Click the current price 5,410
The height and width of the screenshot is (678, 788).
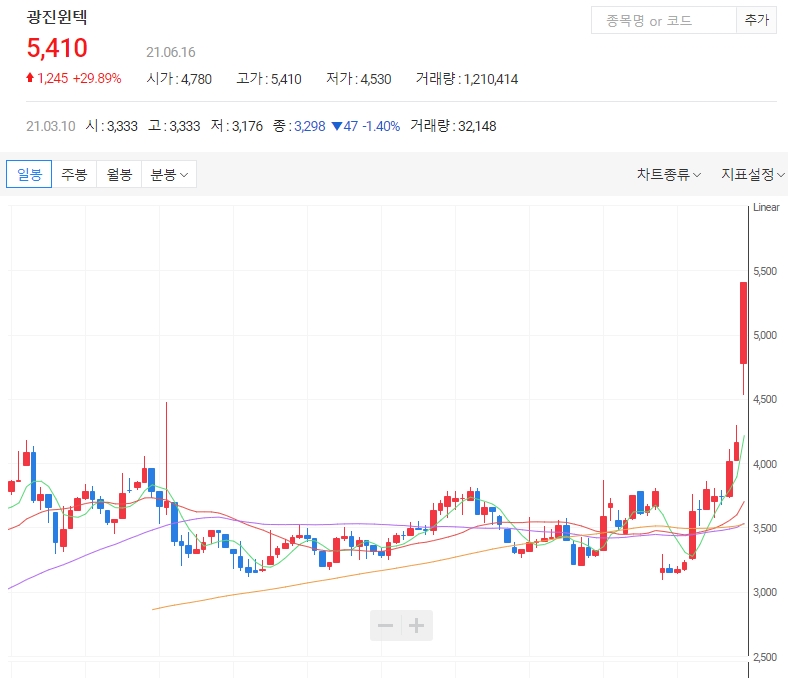pos(57,48)
